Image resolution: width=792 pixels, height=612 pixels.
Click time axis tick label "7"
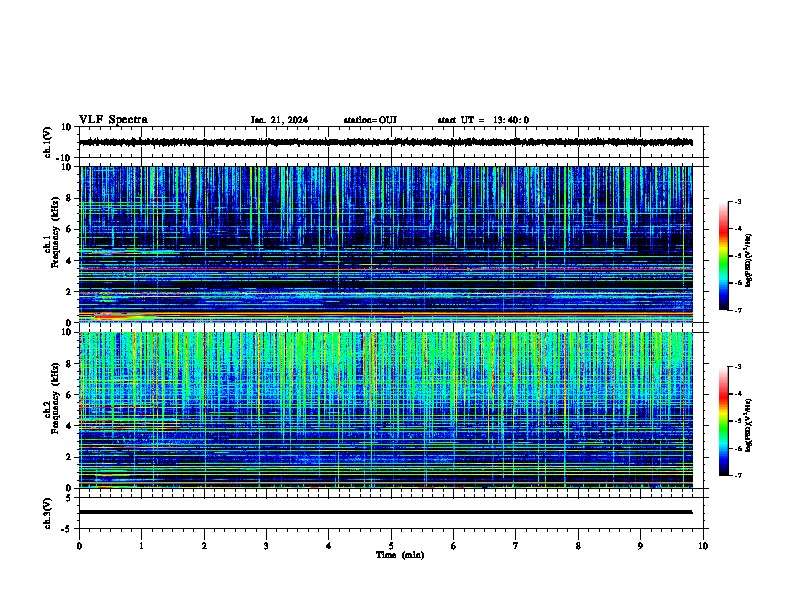point(516,546)
